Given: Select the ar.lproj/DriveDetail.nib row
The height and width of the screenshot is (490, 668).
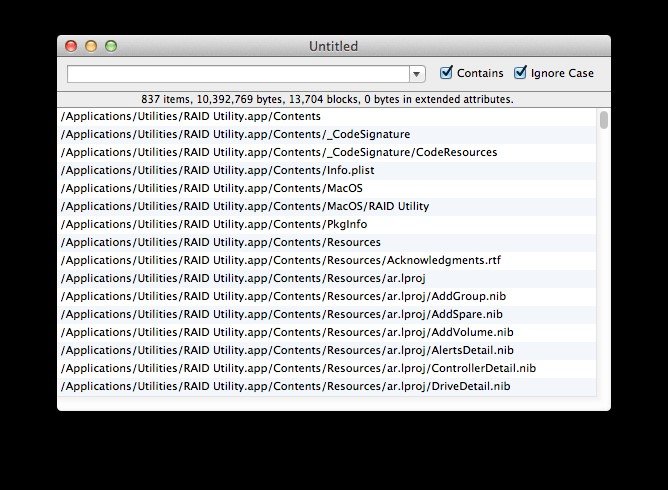Looking at the screenshot, I should 327,386.
